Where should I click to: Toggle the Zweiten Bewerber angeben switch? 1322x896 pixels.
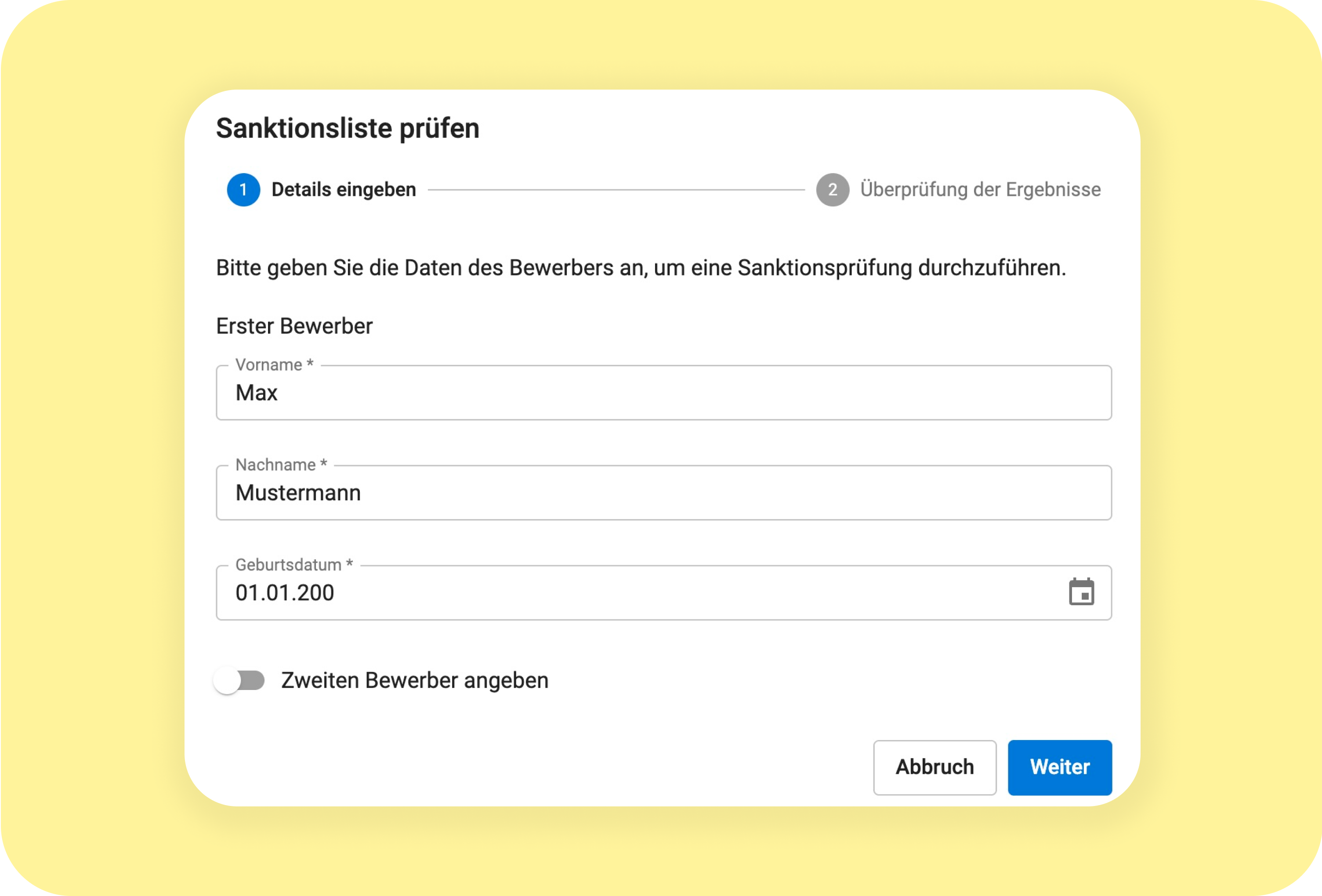point(239,680)
